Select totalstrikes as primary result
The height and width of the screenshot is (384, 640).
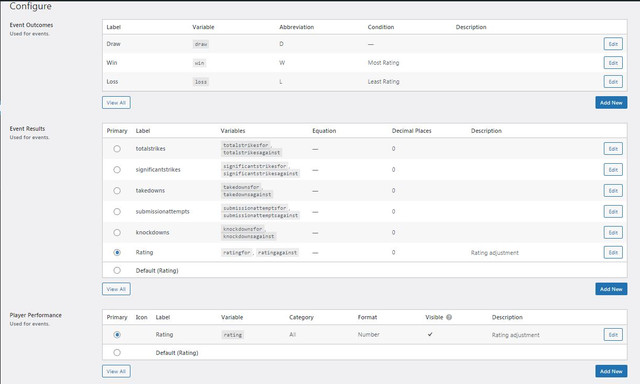(x=117, y=149)
